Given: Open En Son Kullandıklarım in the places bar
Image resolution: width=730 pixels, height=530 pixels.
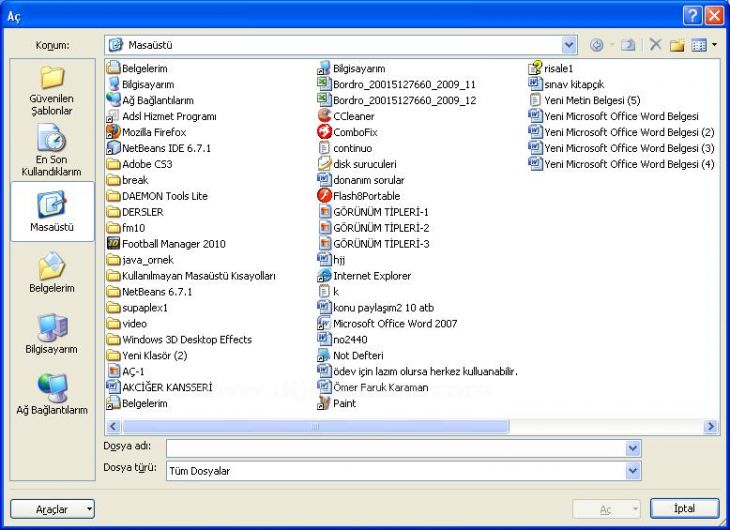Looking at the screenshot, I should [x=52, y=150].
